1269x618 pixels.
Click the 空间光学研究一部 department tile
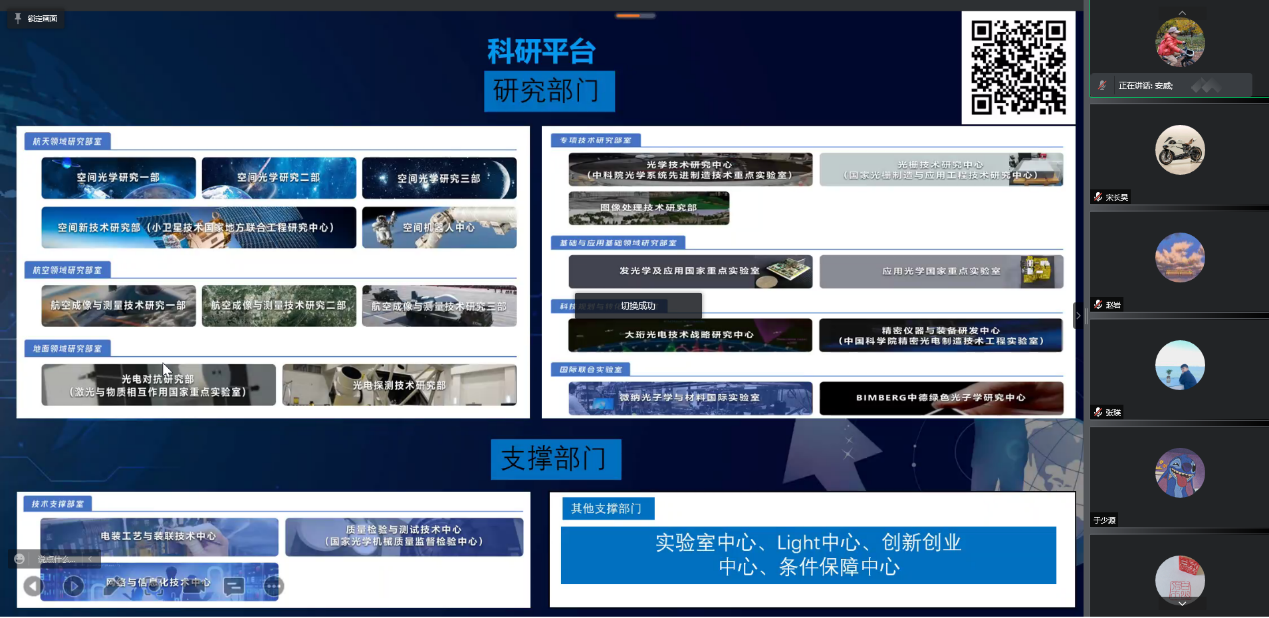[x=118, y=178]
